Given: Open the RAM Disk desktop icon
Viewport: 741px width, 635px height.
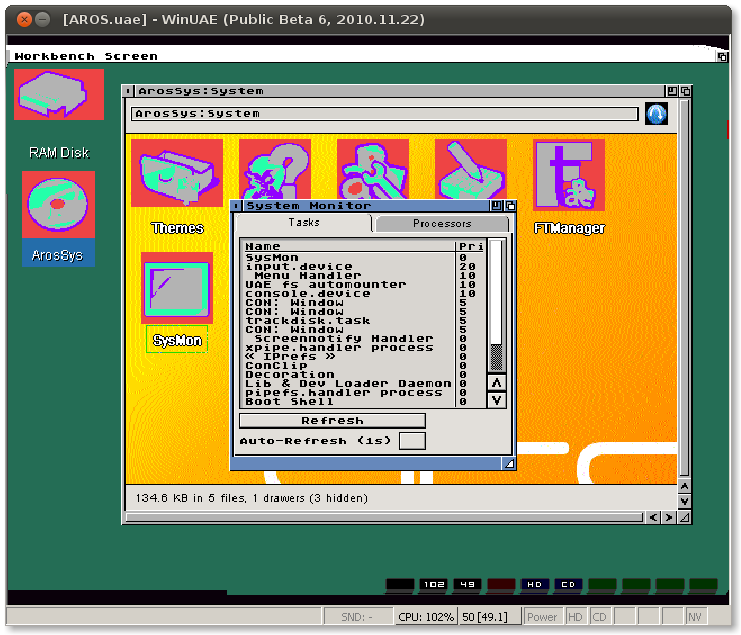Looking at the screenshot, I should click(59, 94).
